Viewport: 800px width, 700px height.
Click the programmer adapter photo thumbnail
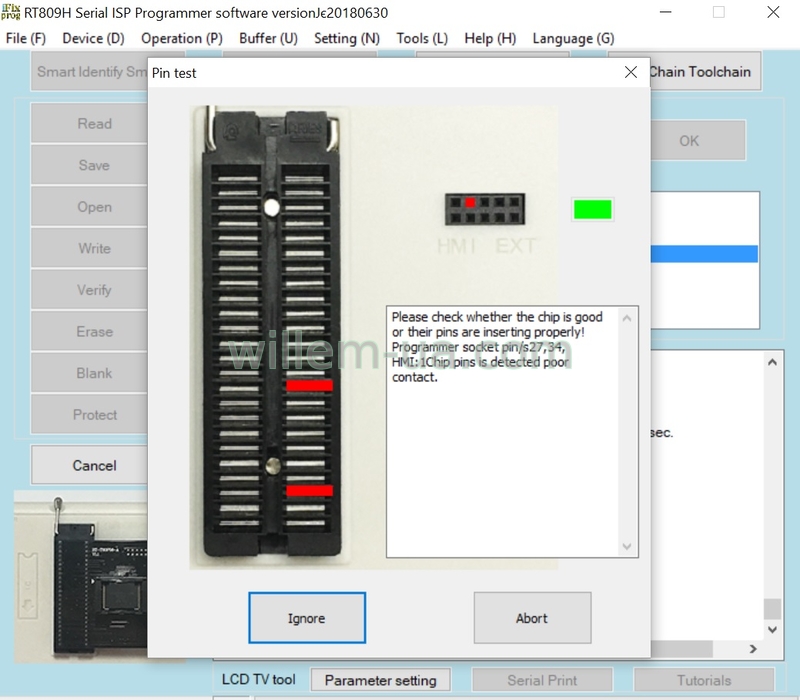pyautogui.click(x=81, y=577)
